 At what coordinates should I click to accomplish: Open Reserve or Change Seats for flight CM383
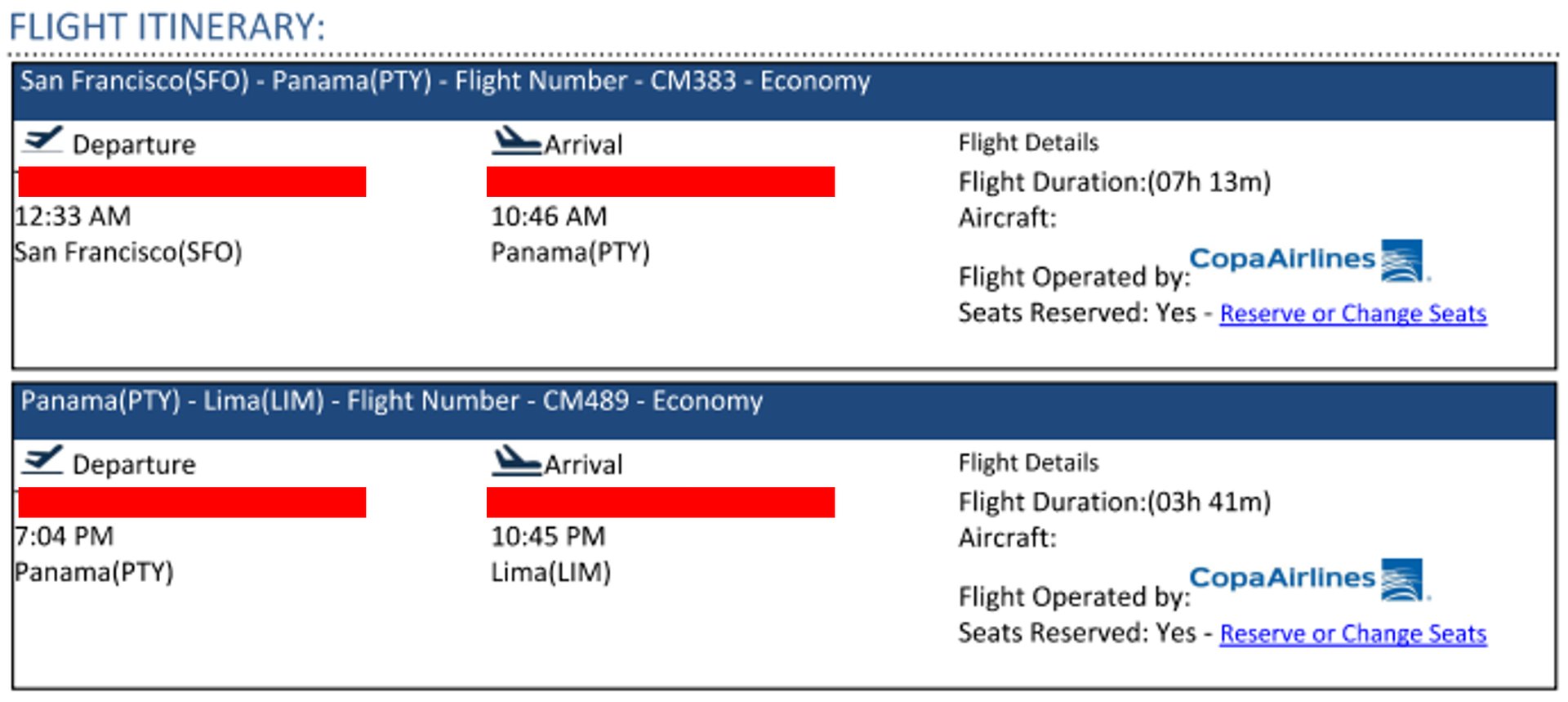coord(1352,313)
